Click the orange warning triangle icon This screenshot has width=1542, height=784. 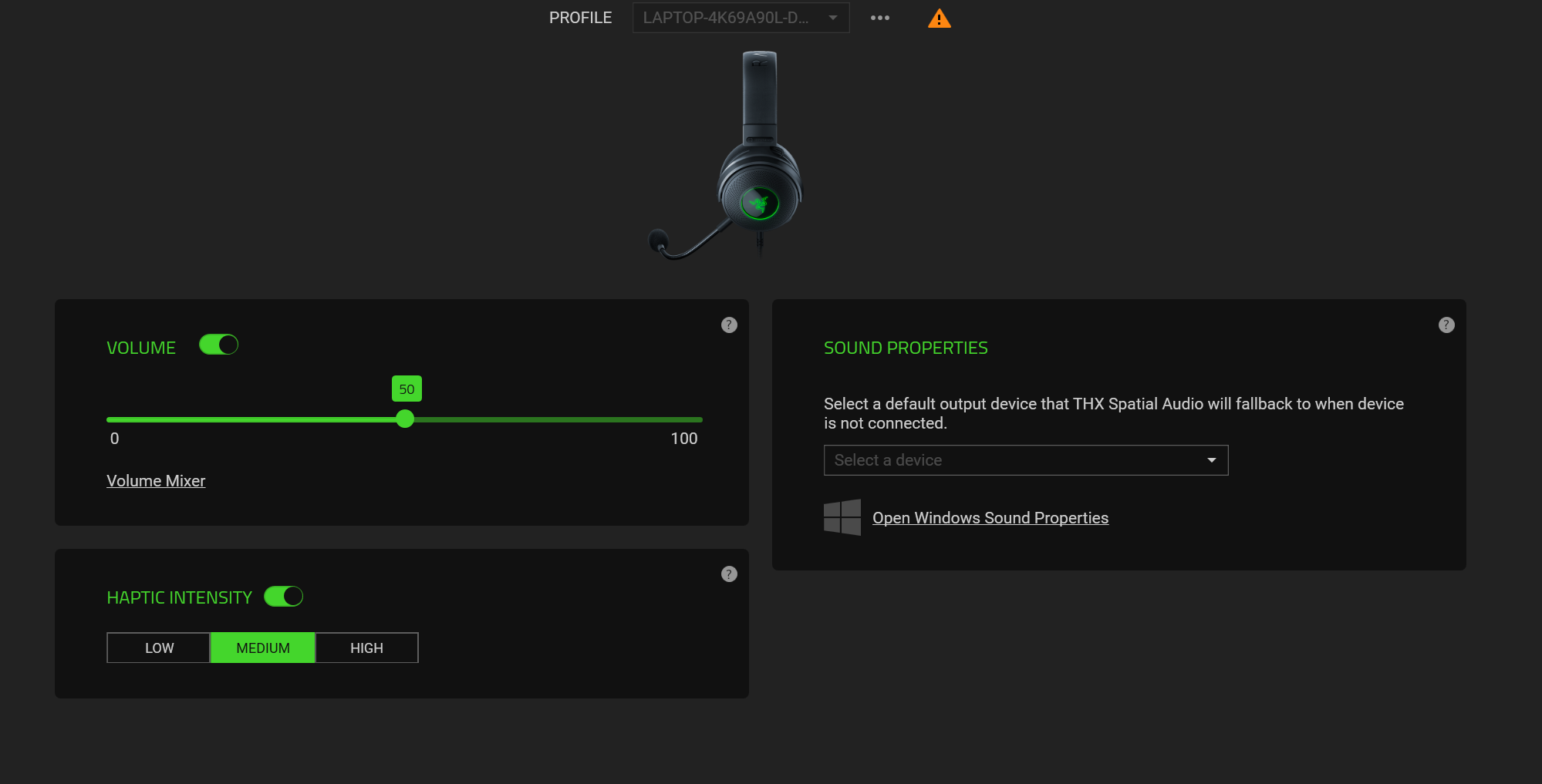tap(939, 19)
